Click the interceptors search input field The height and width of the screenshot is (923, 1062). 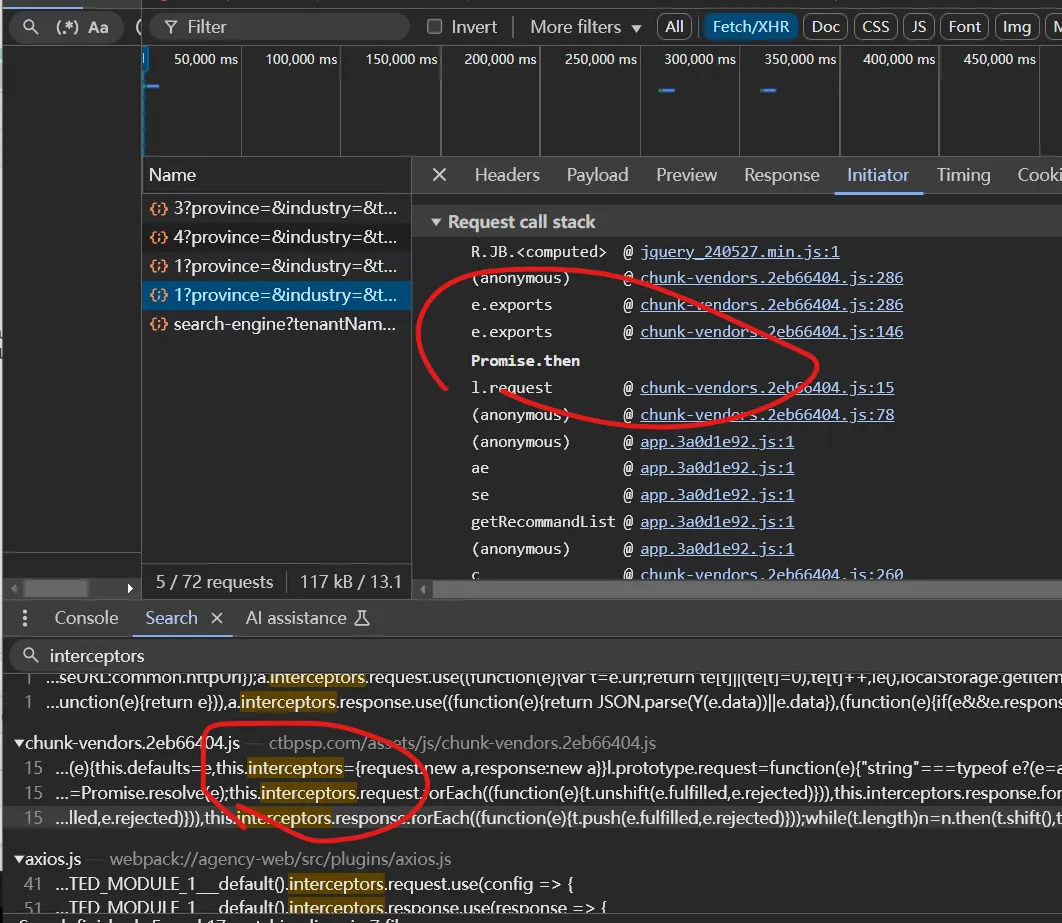(535, 656)
